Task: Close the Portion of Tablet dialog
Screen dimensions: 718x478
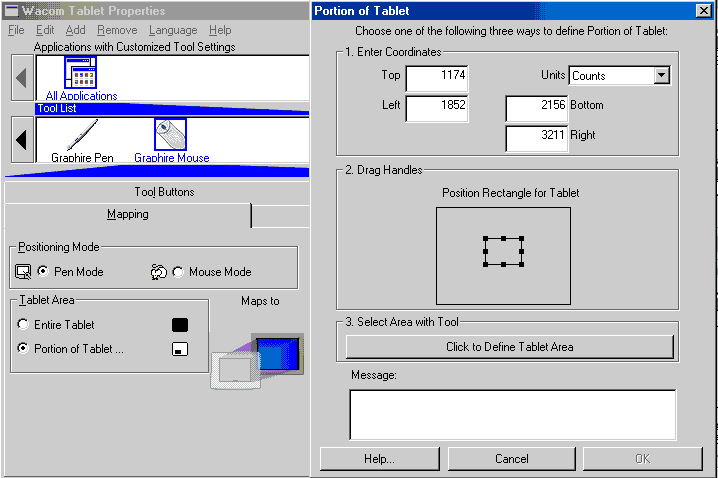Action: tap(703, 11)
